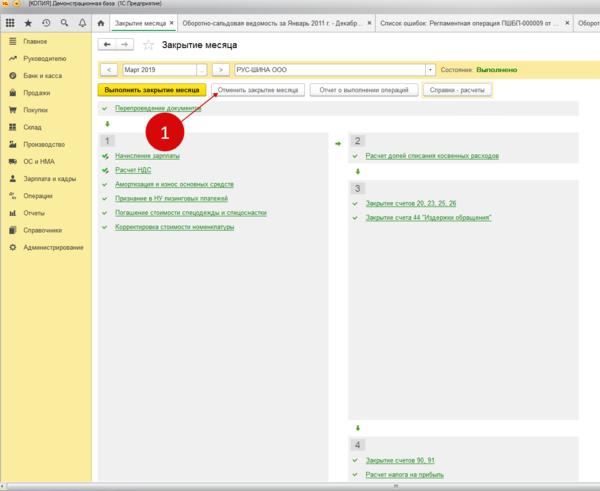
Task: Click the back arrow navigation button
Action: point(107,45)
